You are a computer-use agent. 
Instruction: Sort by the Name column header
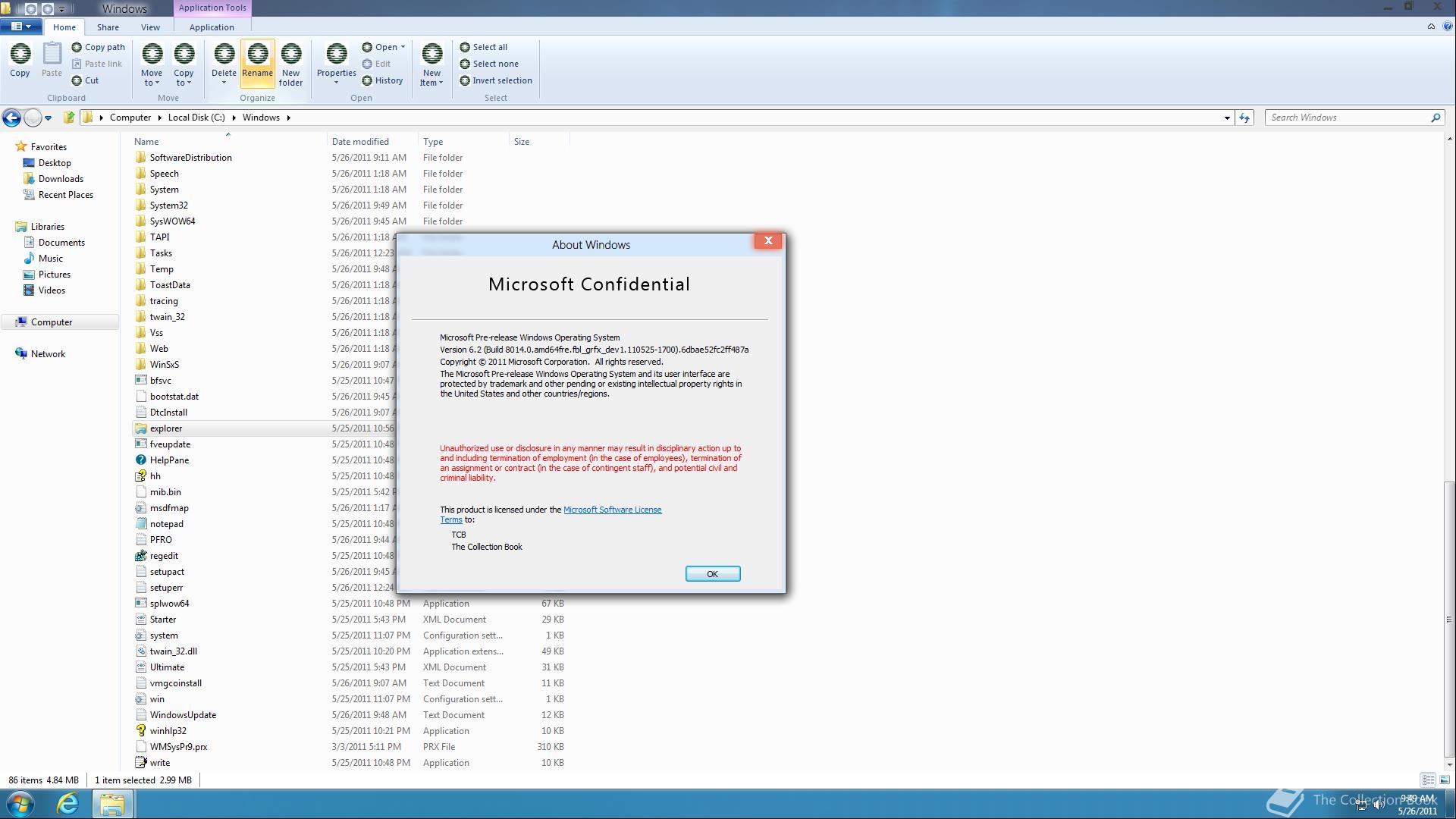(x=146, y=142)
